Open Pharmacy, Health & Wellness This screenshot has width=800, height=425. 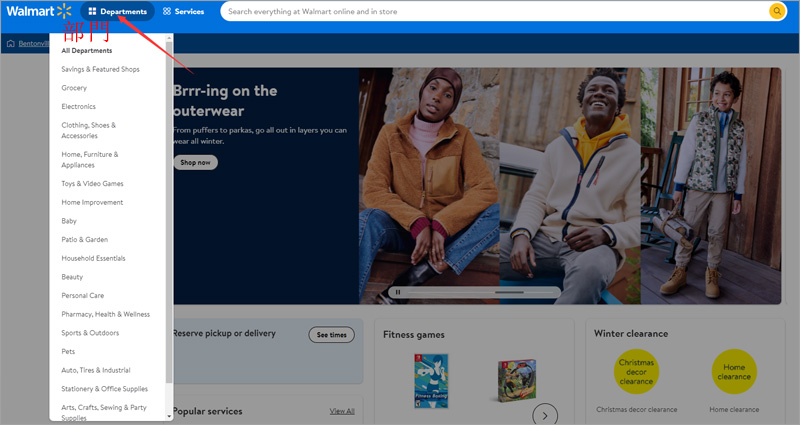click(106, 314)
